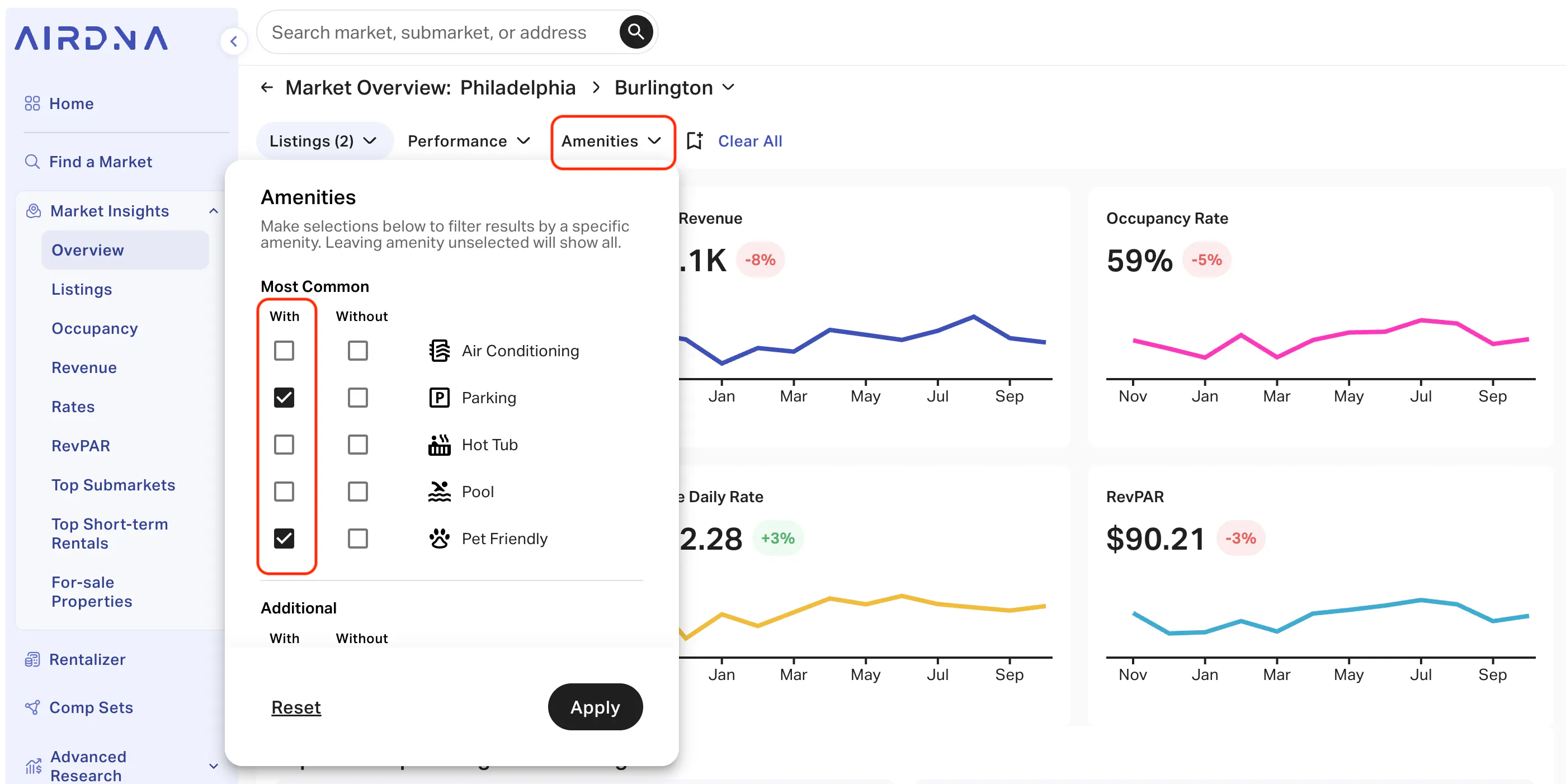
Task: Click the save filter bookmark icon
Action: (695, 141)
